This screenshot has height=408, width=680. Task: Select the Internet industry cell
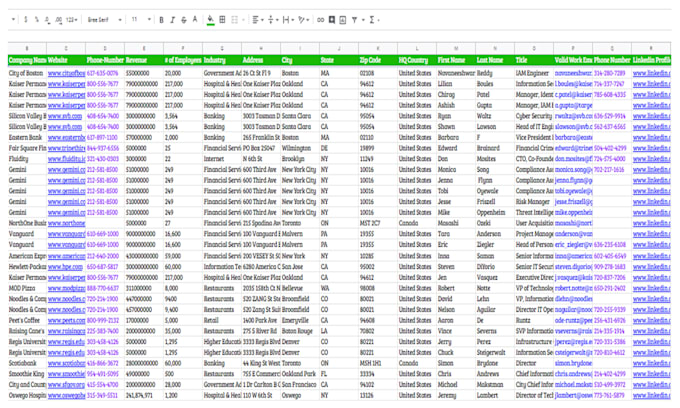(x=222, y=159)
